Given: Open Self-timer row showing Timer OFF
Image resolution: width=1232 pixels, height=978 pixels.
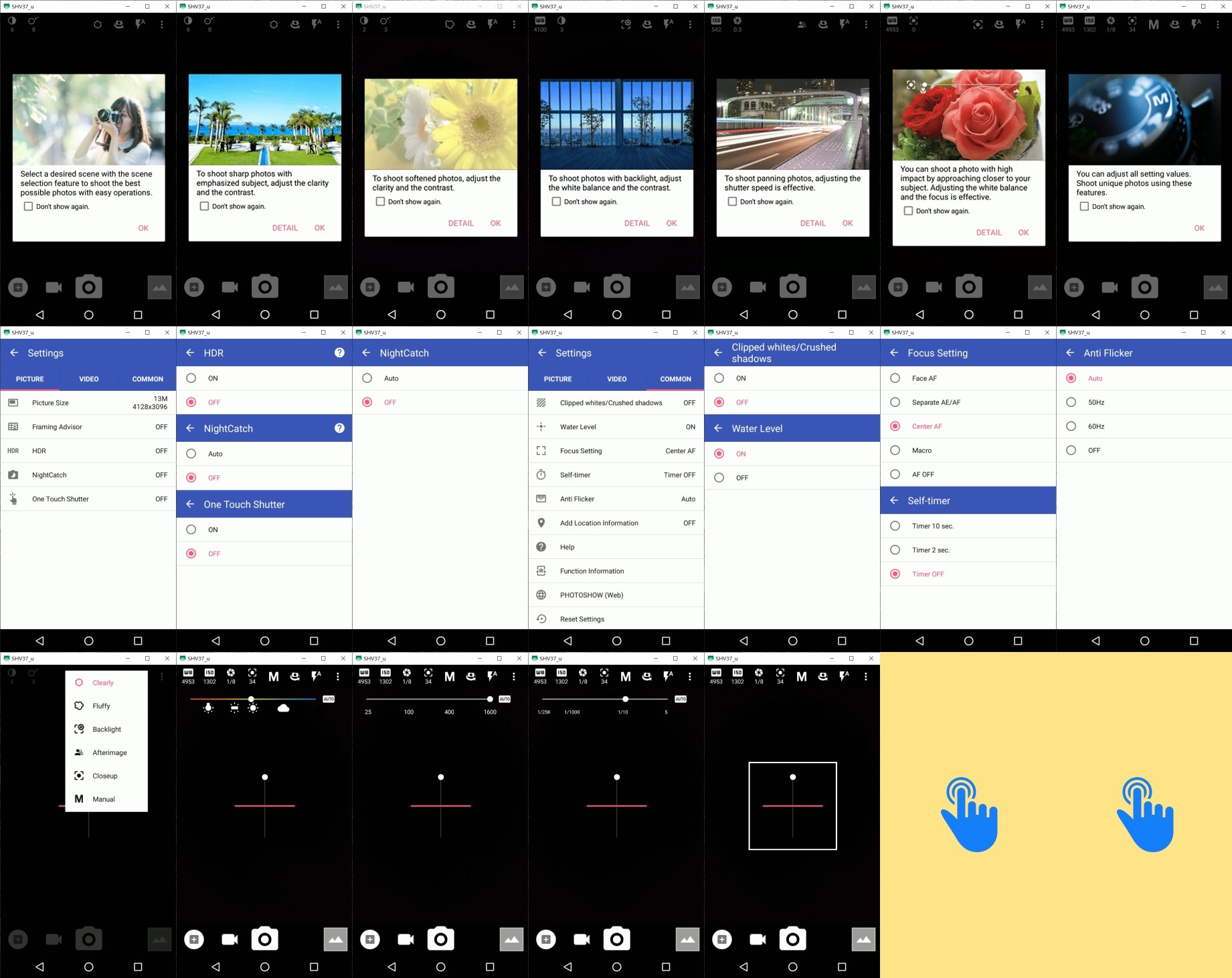Looking at the screenshot, I should click(616, 475).
